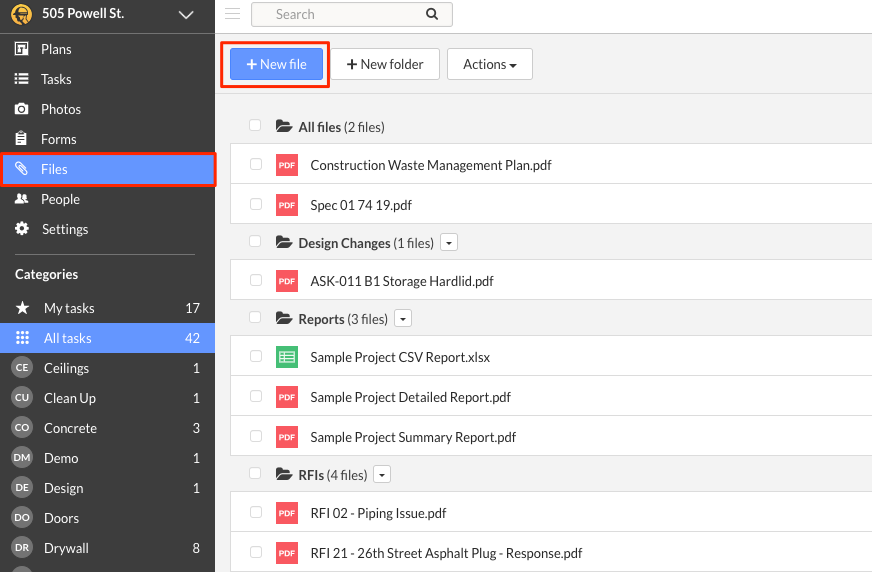Click the Forms clipboard icon
This screenshot has width=872, height=572.
click(x=21, y=138)
